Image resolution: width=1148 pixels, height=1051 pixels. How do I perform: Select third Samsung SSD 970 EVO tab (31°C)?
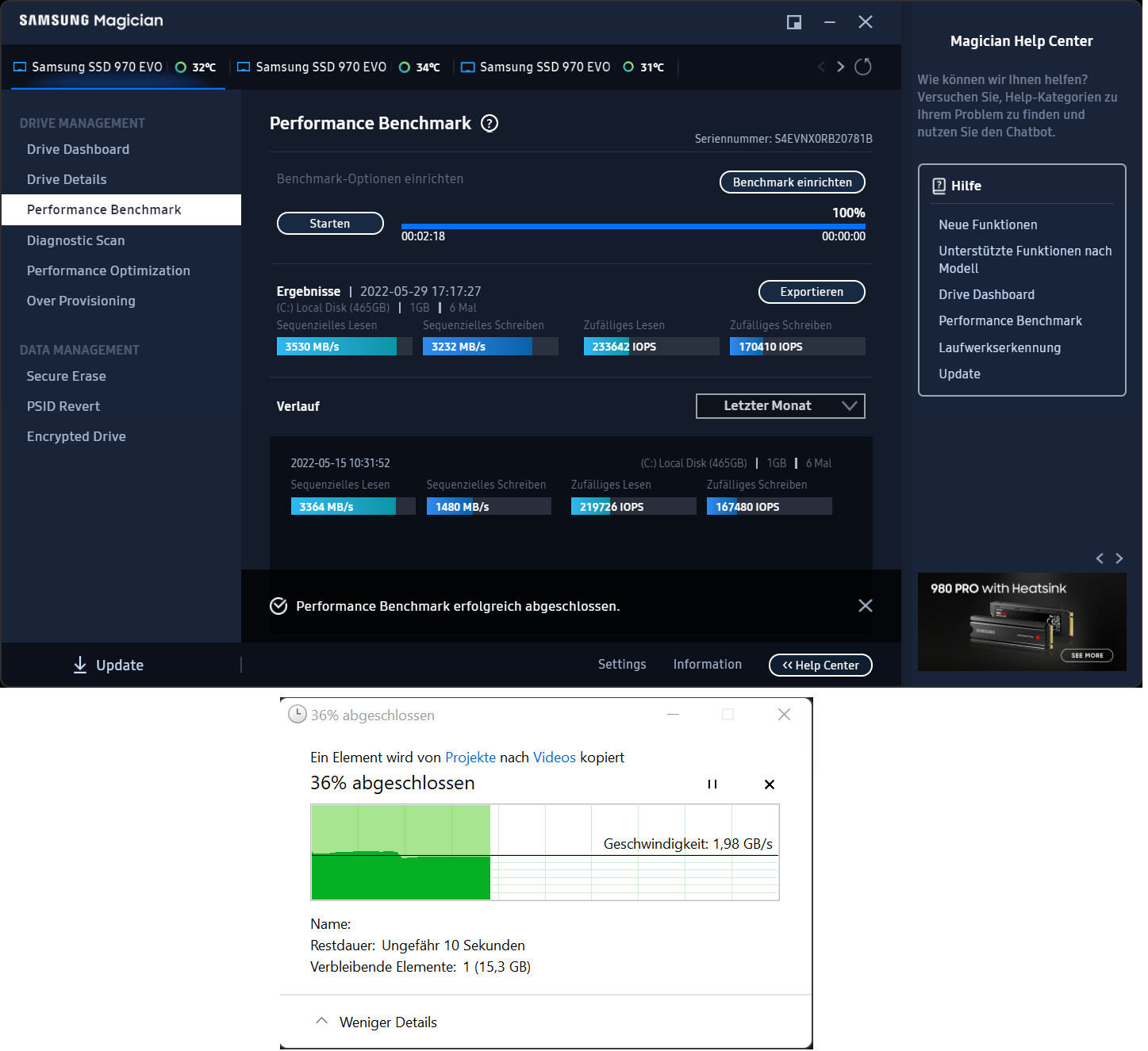562,67
